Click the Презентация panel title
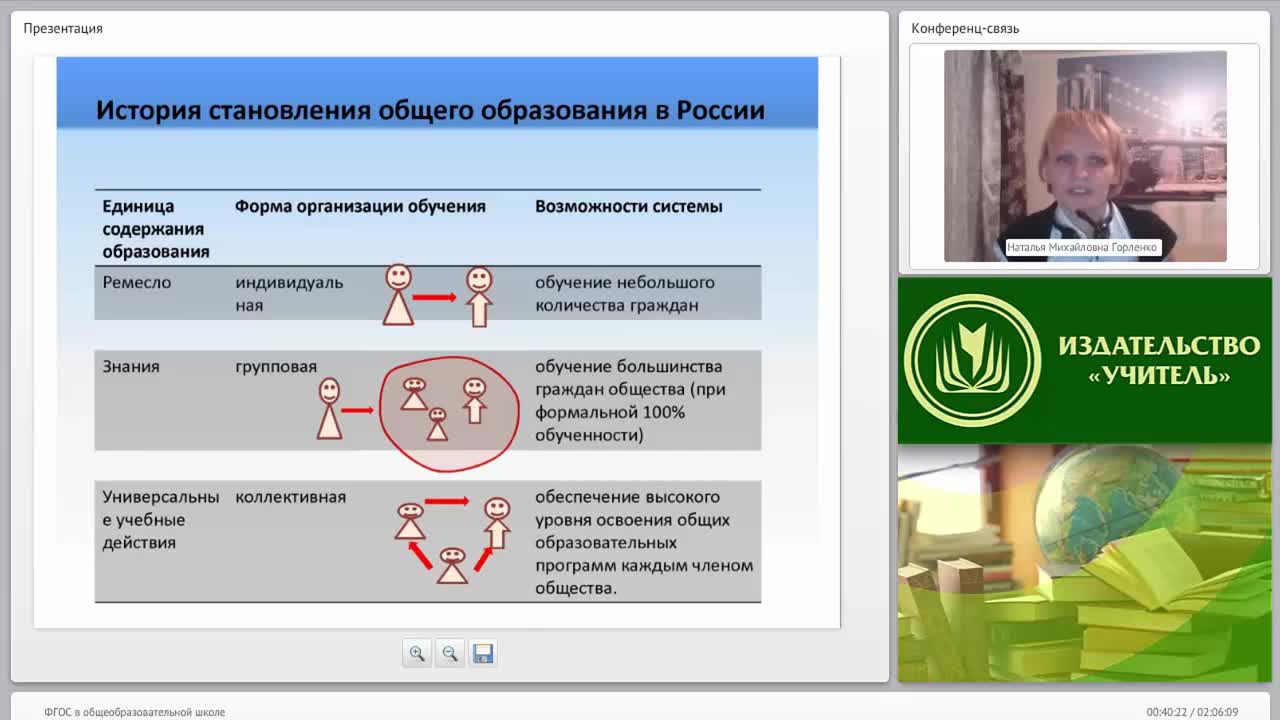 click(x=63, y=28)
